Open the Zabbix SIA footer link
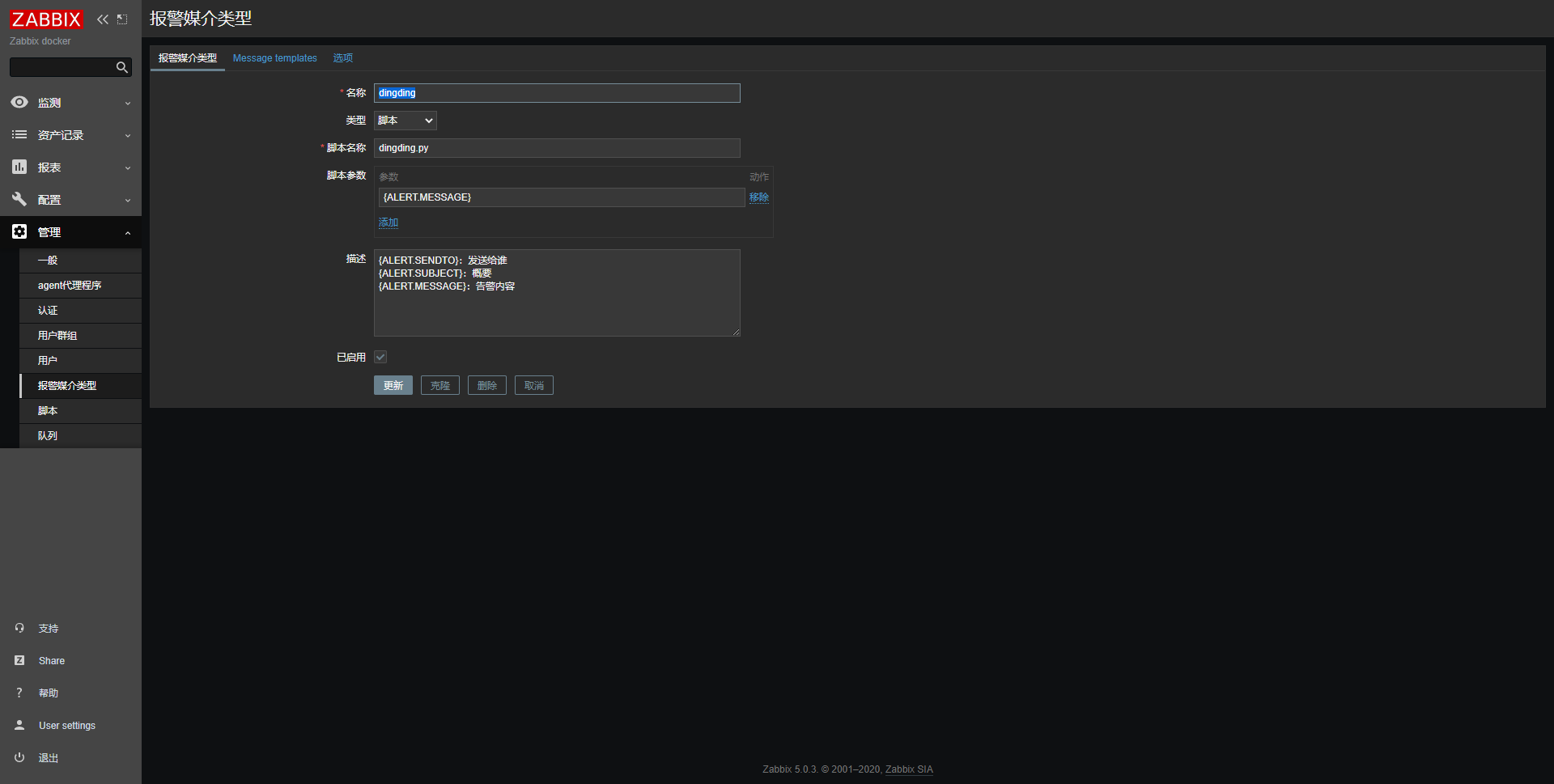The width and height of the screenshot is (1554, 784). pyautogui.click(x=909, y=769)
